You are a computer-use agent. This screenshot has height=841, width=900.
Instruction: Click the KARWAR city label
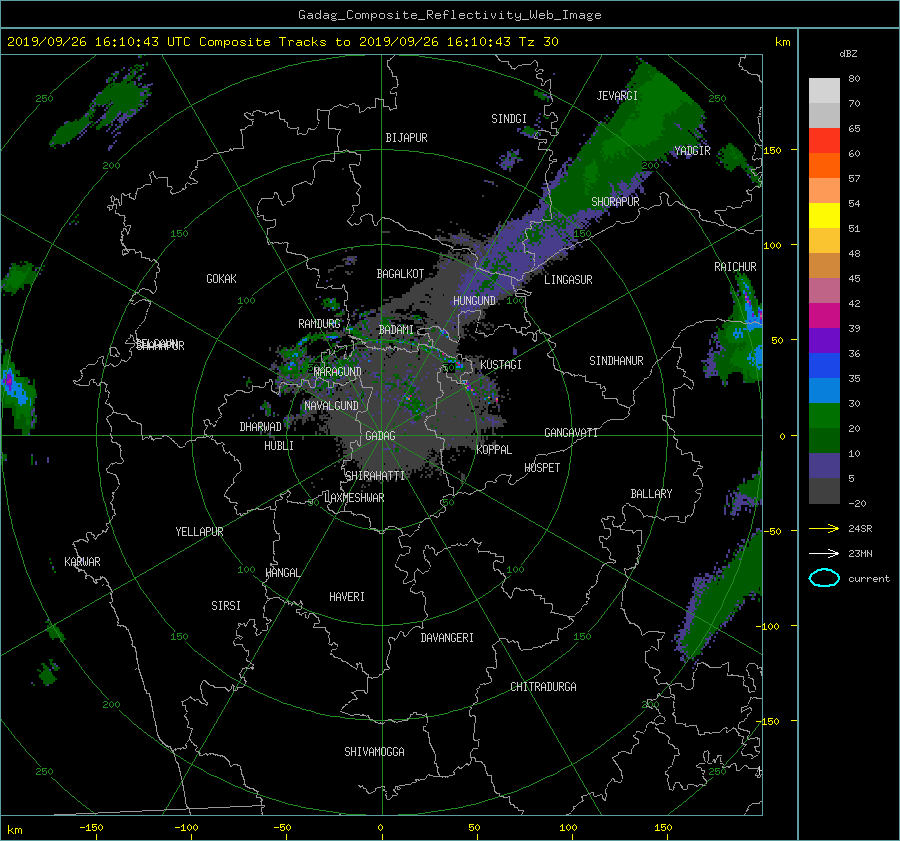point(82,562)
